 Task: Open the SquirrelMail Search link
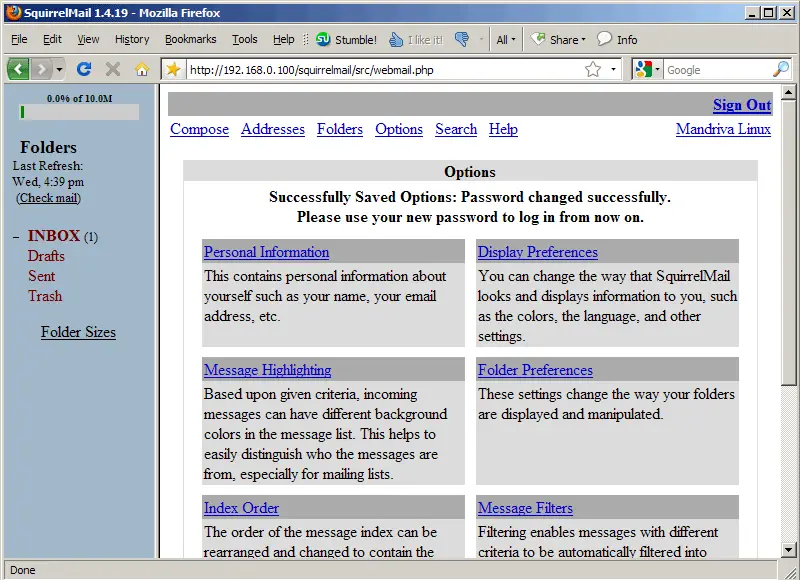(456, 130)
